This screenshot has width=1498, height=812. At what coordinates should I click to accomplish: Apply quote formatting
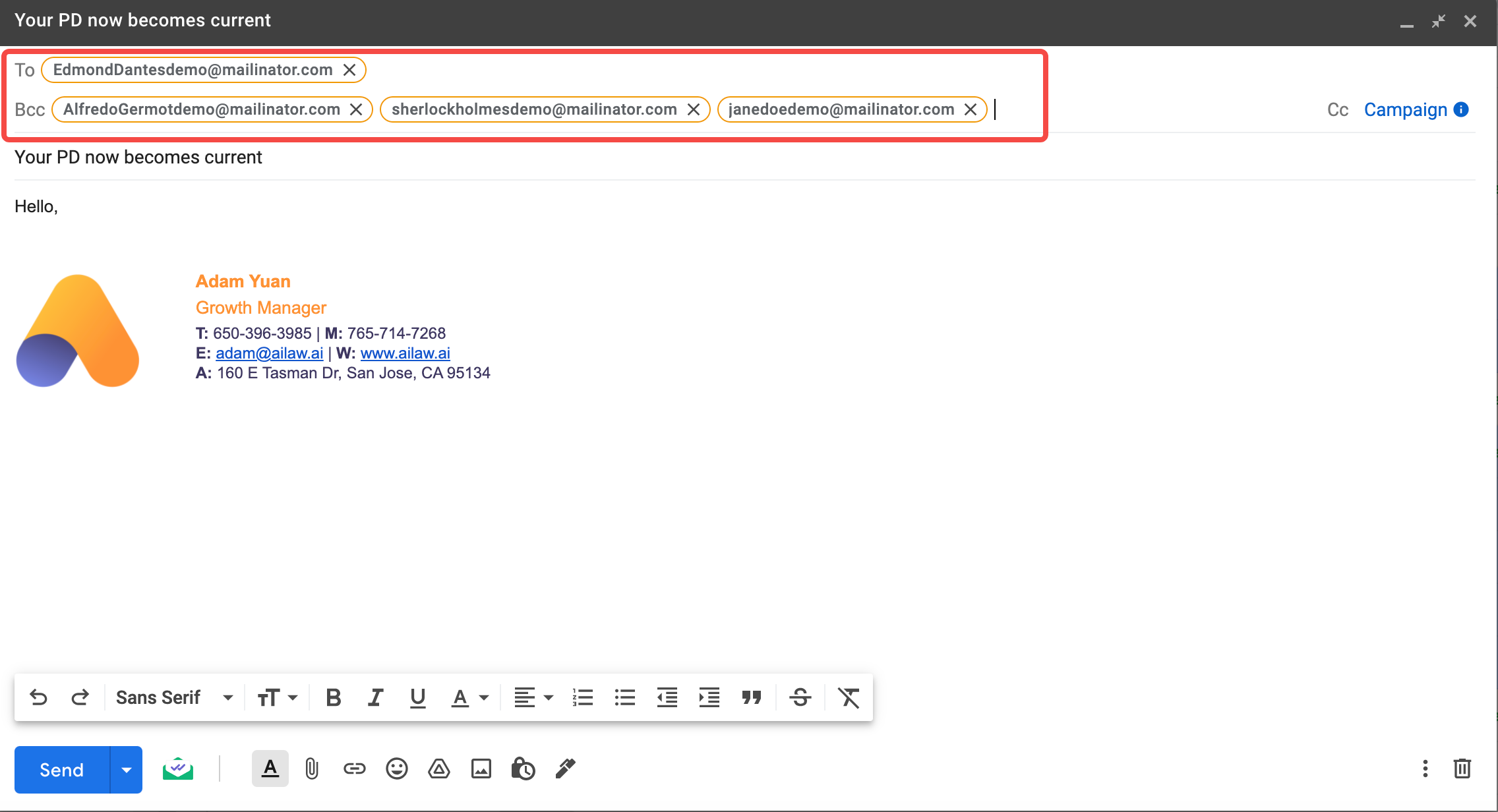coord(752,697)
